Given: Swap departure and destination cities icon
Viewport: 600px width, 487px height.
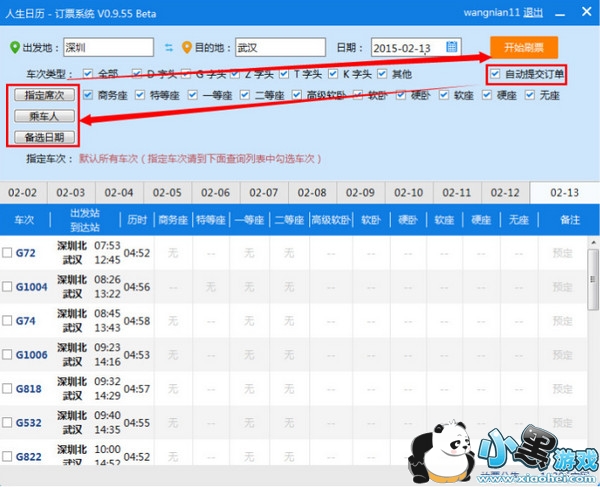Looking at the screenshot, I should 169,47.
